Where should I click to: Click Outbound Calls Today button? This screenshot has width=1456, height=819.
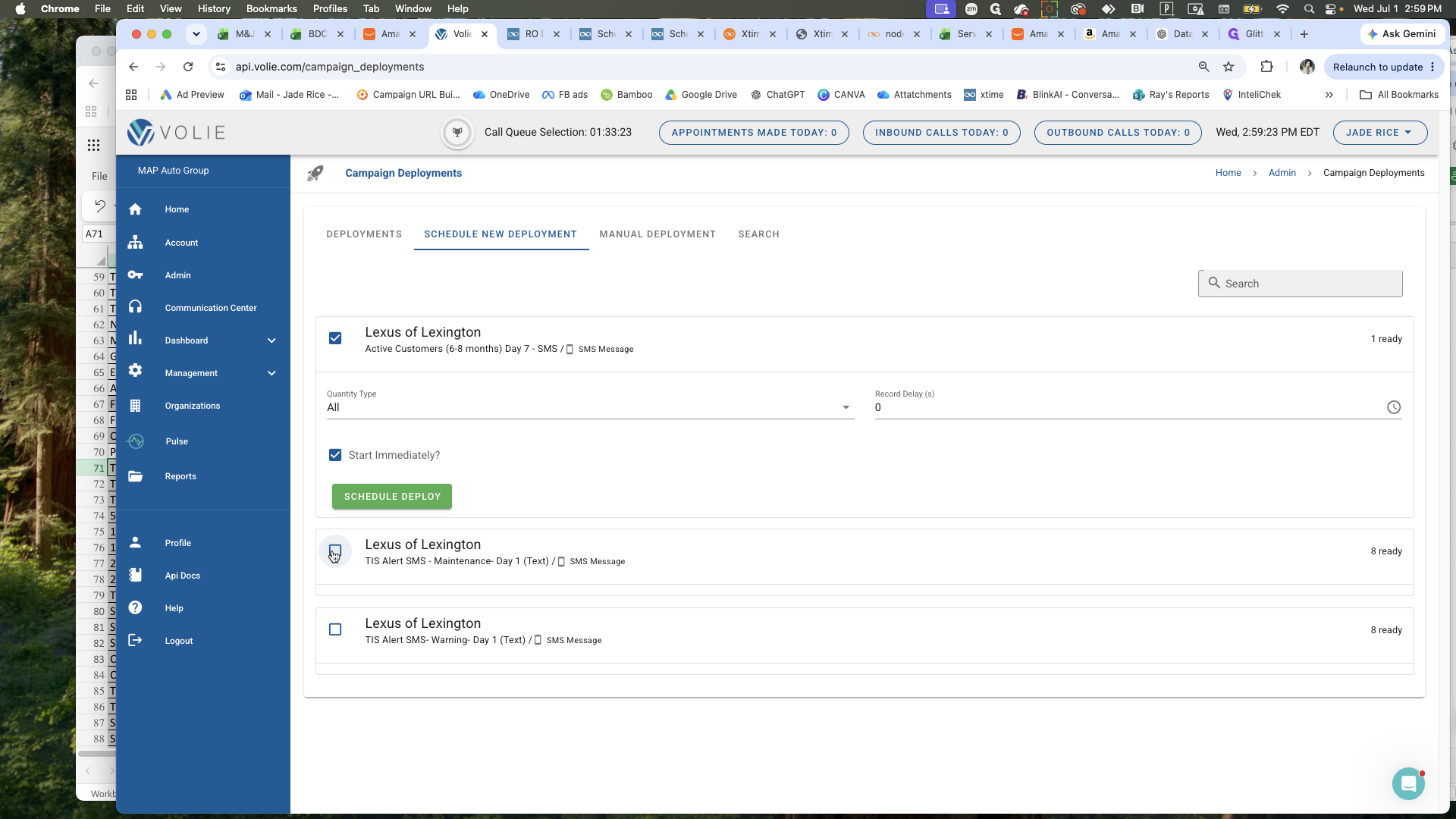coord(1118,133)
